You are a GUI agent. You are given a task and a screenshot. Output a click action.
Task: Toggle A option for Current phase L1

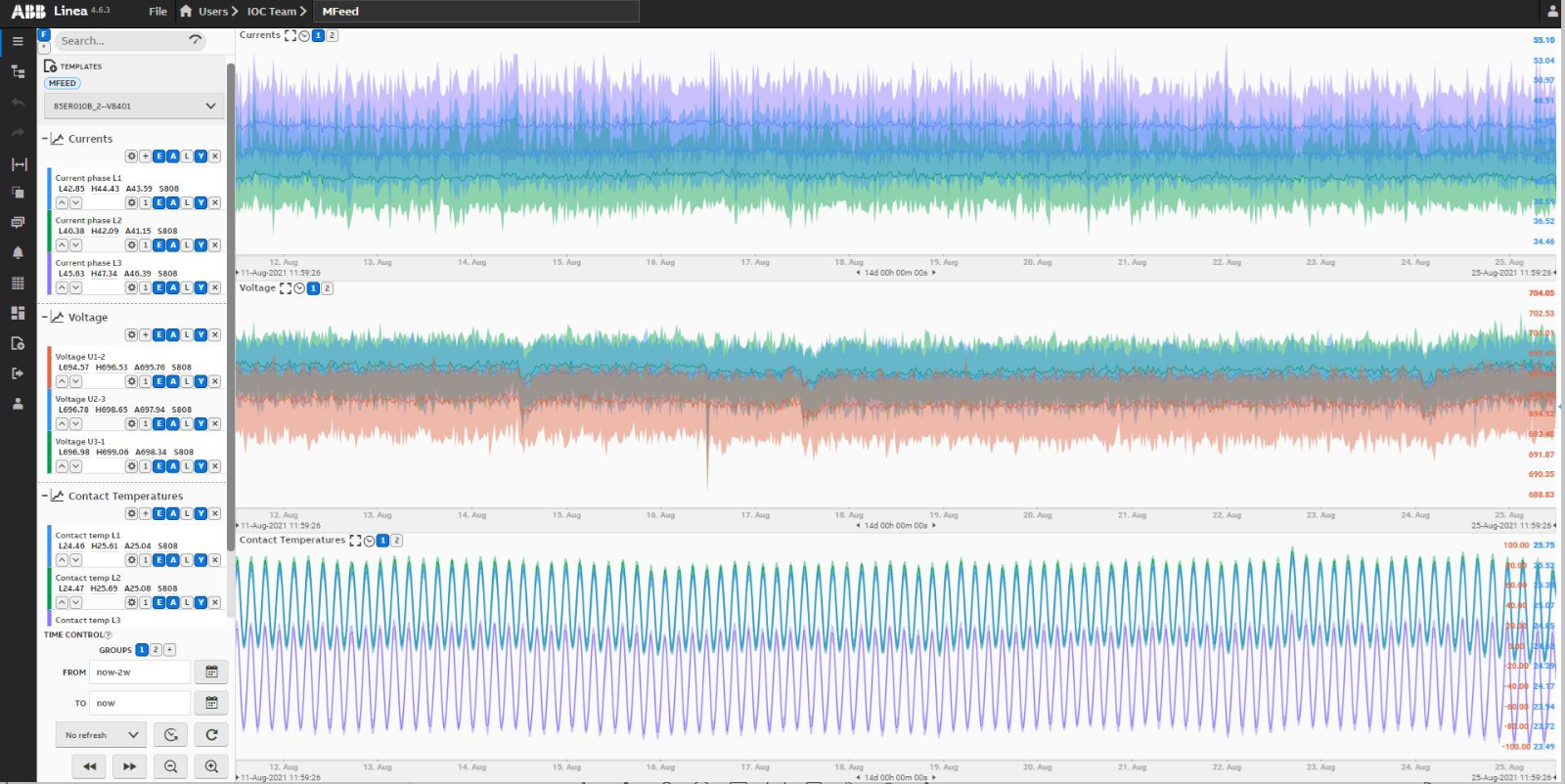pyautogui.click(x=173, y=203)
